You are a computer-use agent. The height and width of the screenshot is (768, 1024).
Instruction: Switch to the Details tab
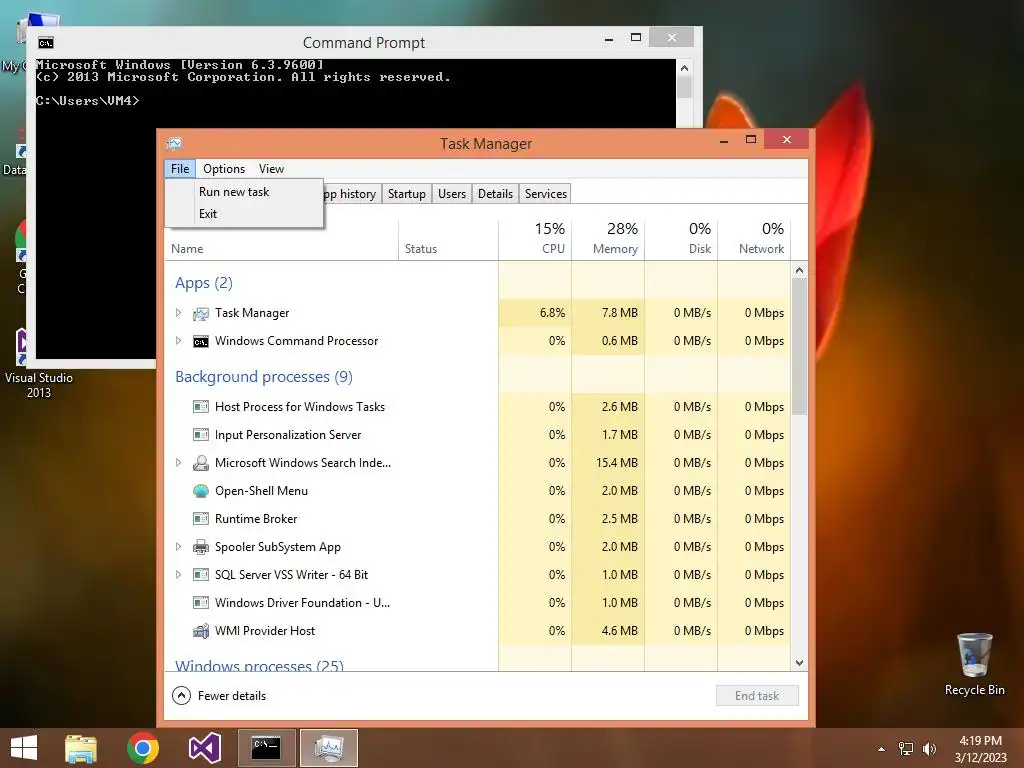pos(495,194)
